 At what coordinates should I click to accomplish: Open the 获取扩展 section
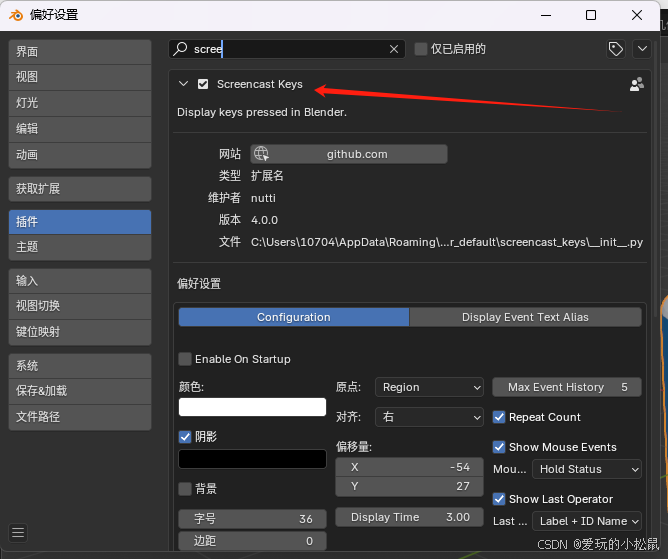point(80,189)
